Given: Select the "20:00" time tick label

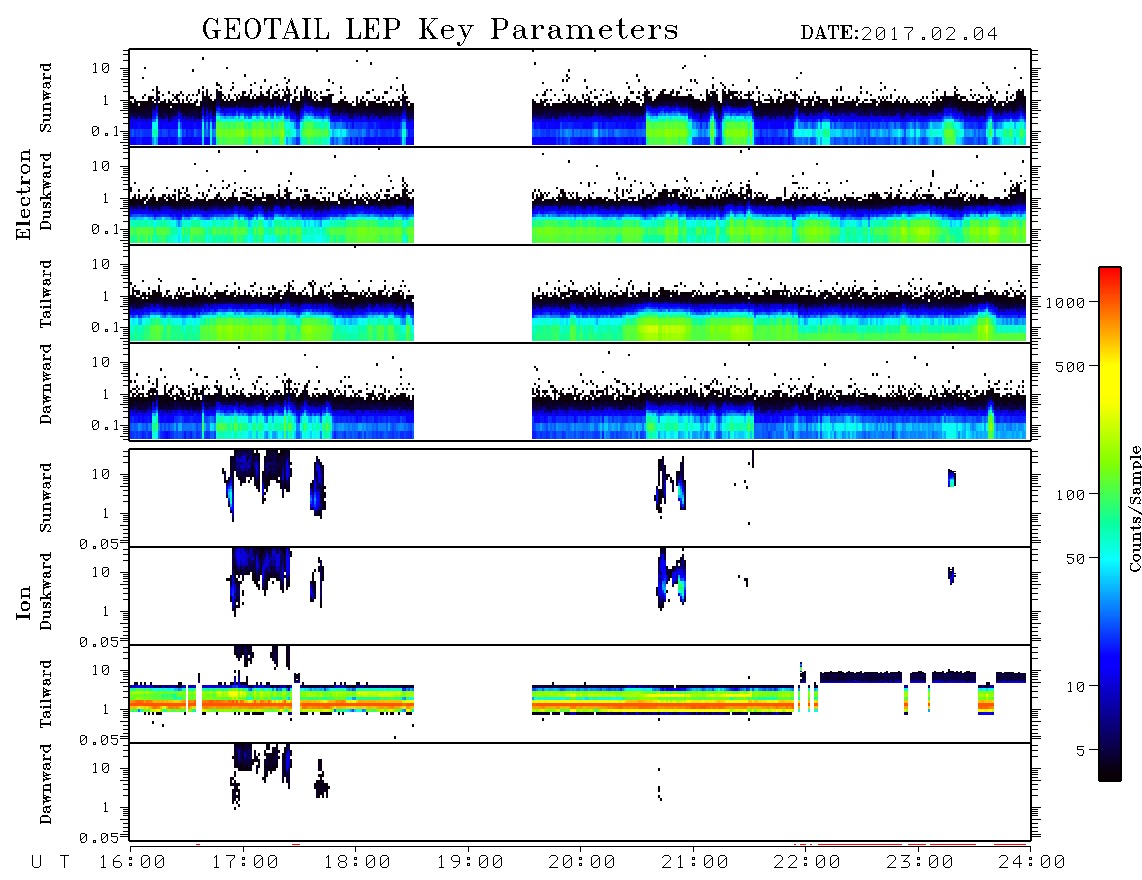Looking at the screenshot, I should click(x=582, y=863).
